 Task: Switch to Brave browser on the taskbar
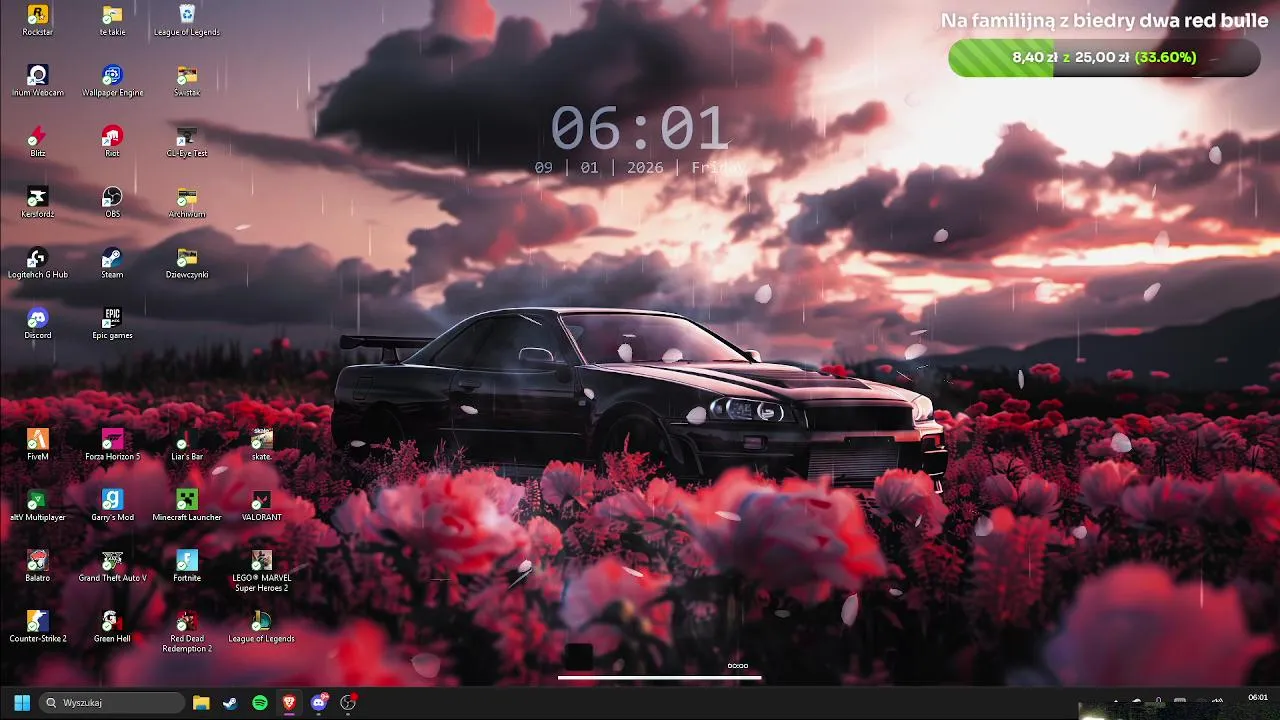[x=289, y=703]
